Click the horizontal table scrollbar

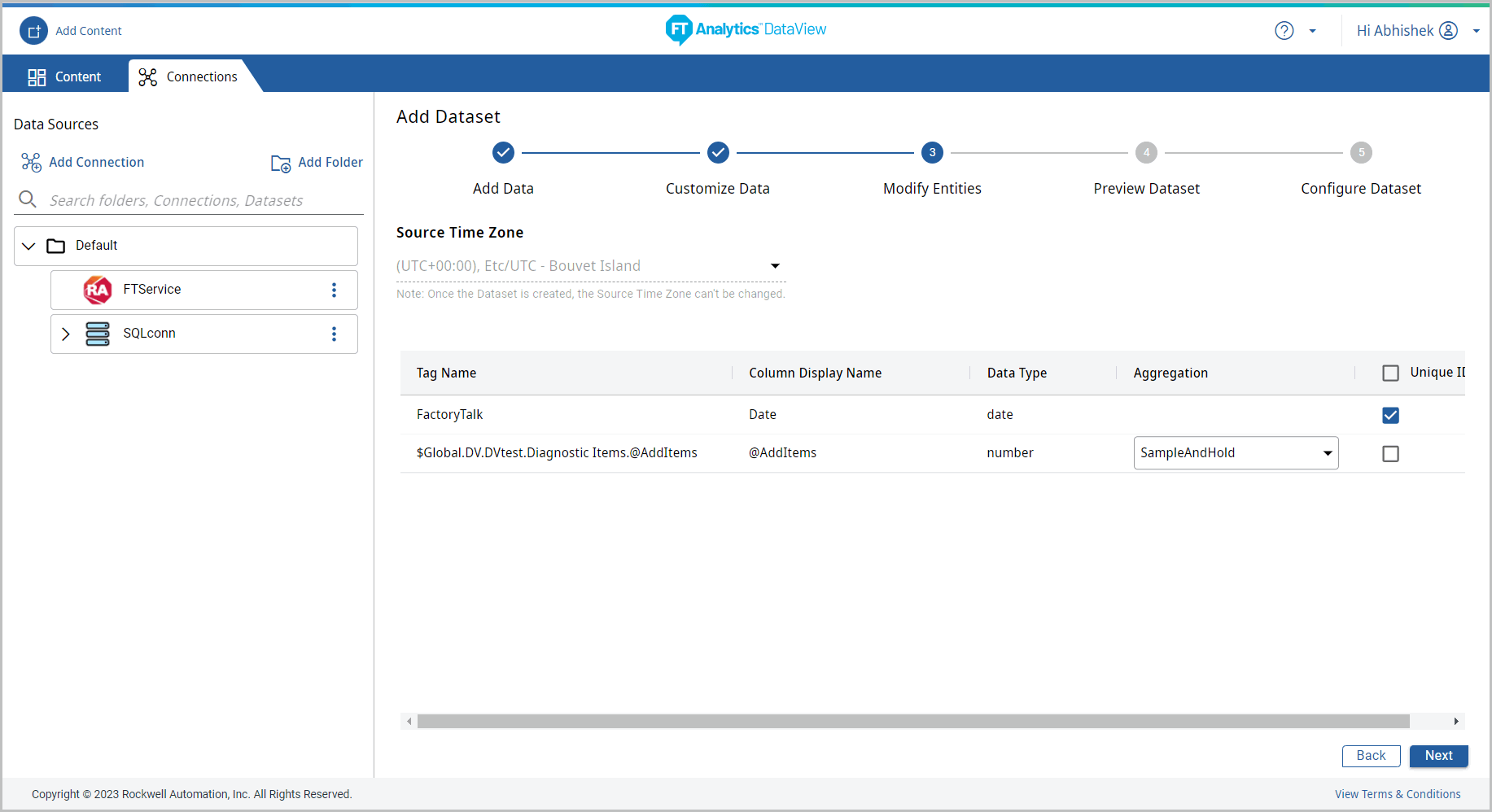(912, 722)
